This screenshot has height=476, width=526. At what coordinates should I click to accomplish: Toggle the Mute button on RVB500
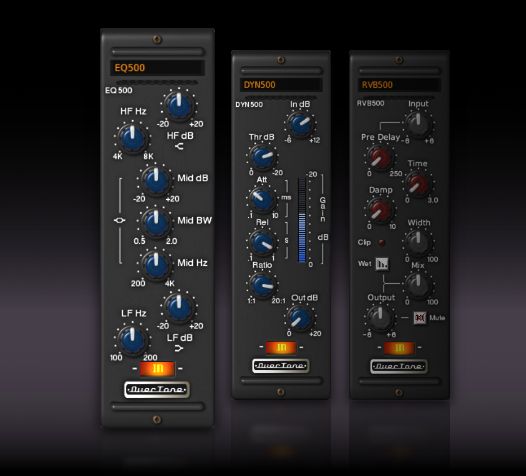(420, 317)
